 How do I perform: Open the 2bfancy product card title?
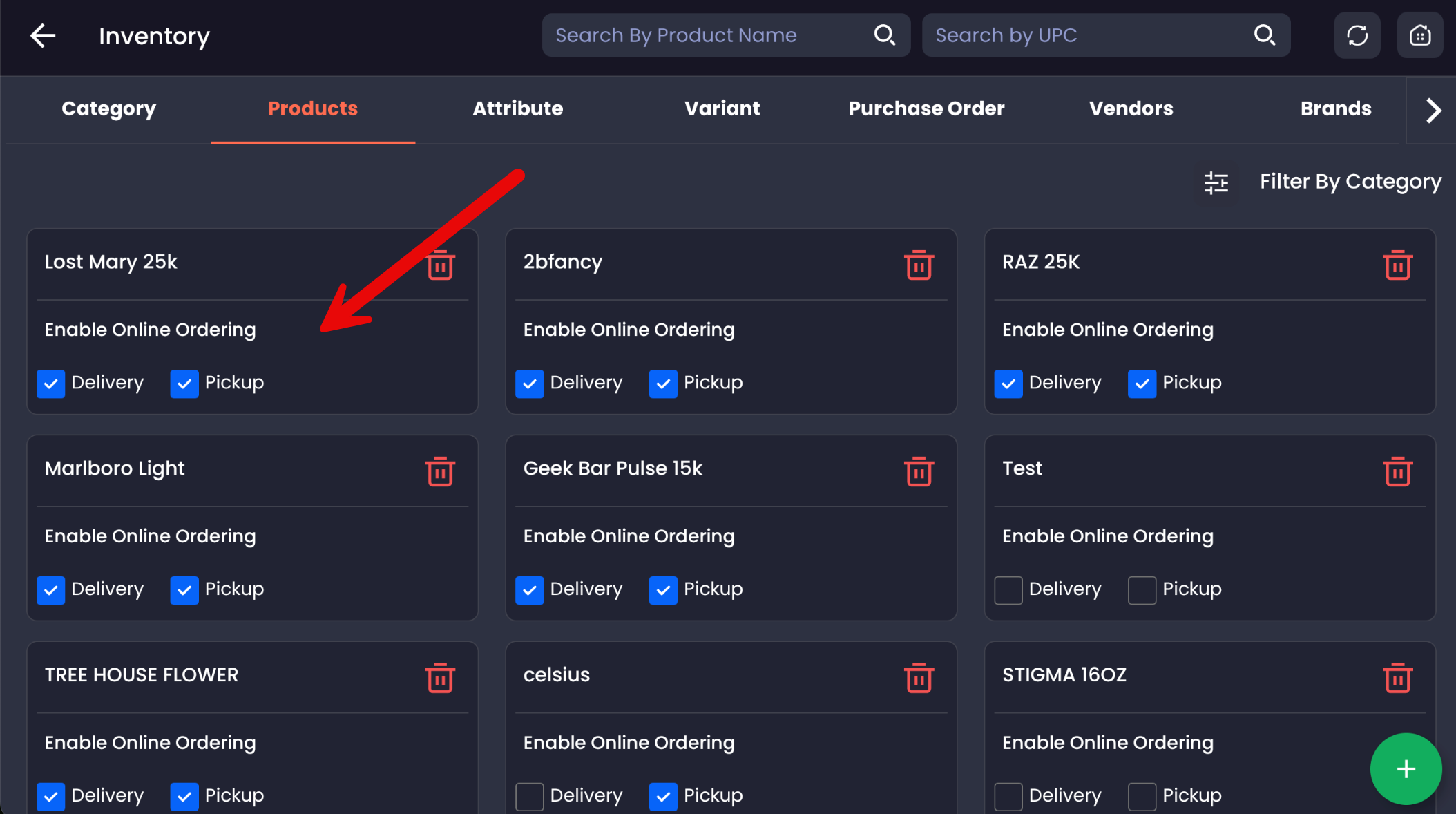[x=563, y=262]
